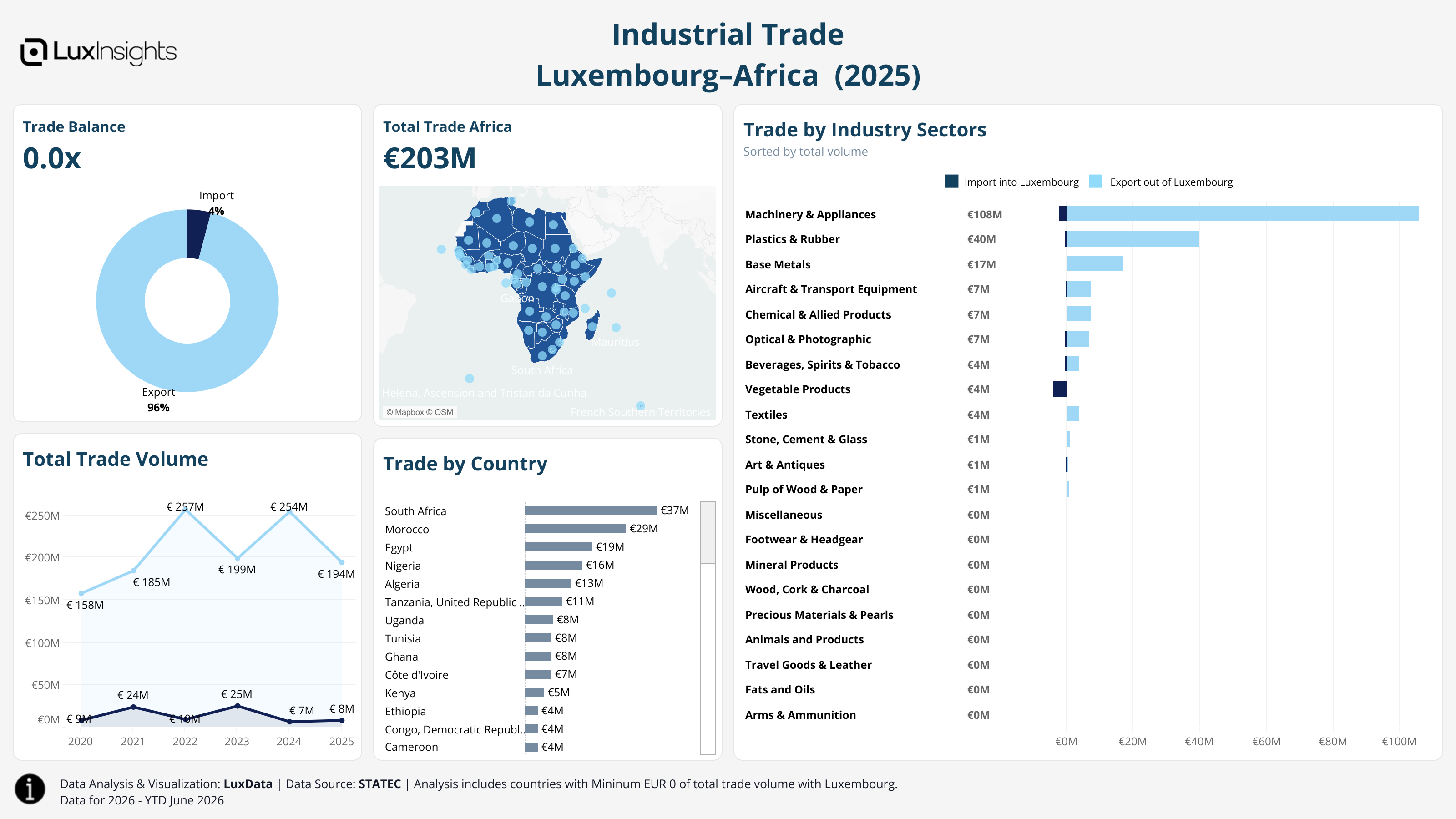Select the Plastics & Rubber export bar
The width and height of the screenshot is (1456, 819).
[1132, 238]
